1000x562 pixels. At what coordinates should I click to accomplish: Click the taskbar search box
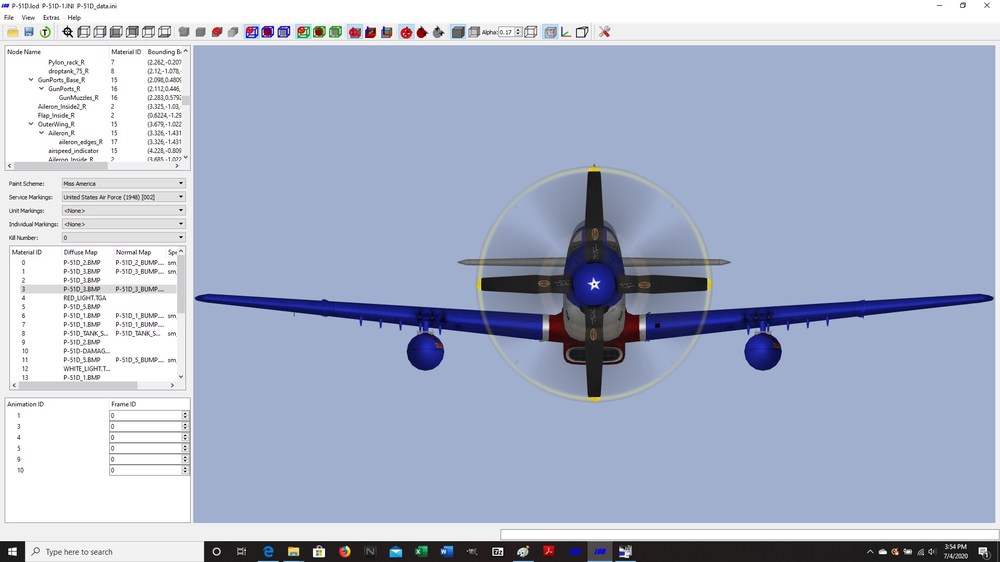coord(115,552)
